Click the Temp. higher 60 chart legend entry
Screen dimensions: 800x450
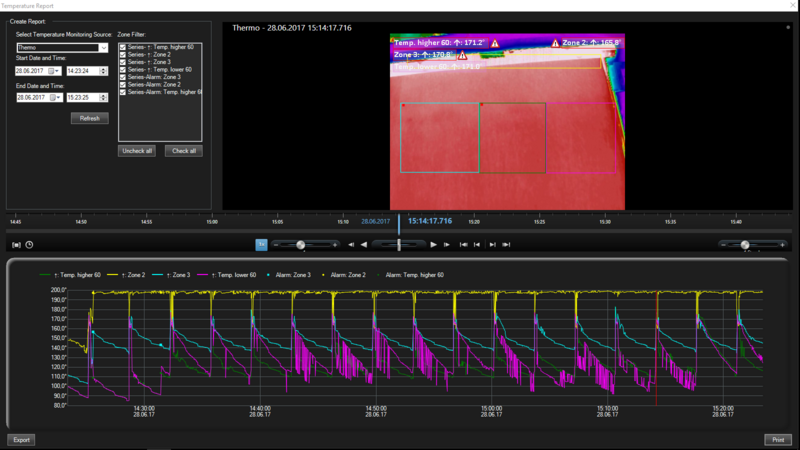pos(70,275)
